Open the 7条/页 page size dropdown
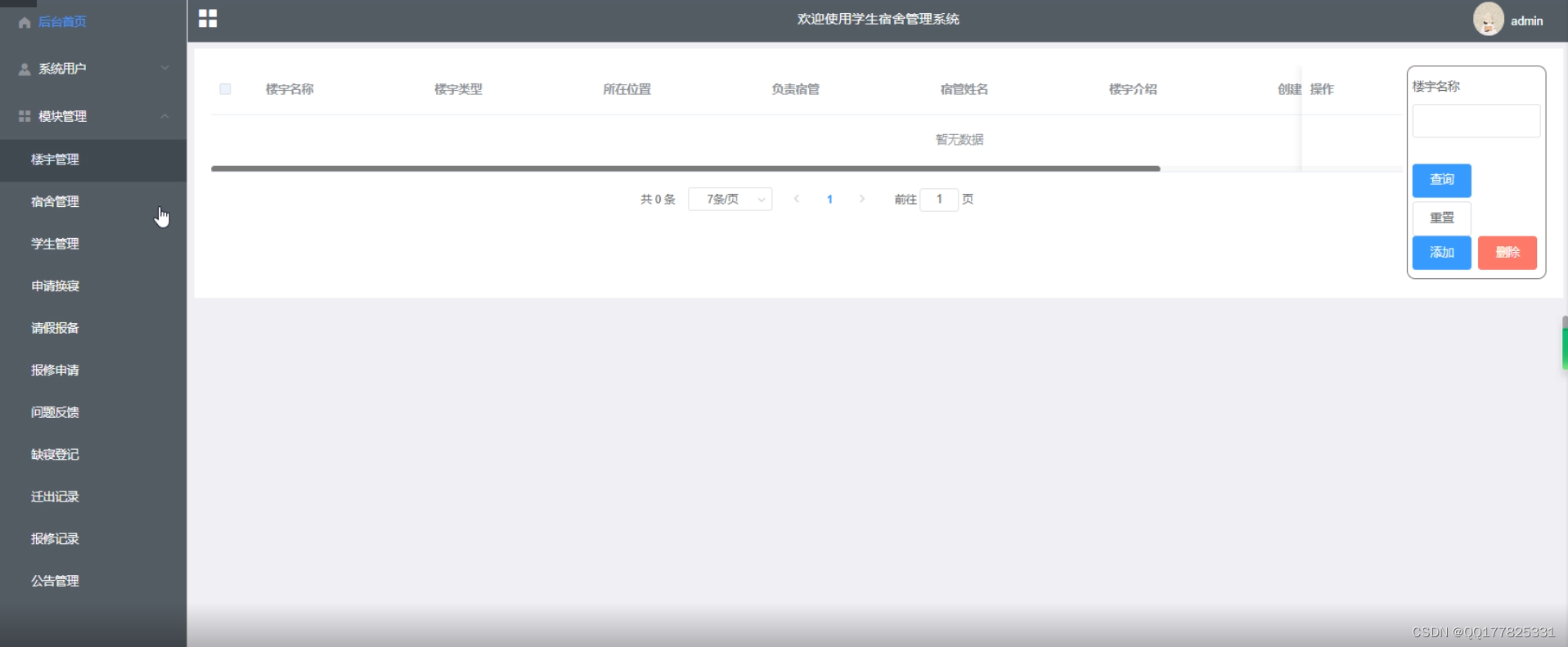The height and width of the screenshot is (647, 1568). pos(730,199)
